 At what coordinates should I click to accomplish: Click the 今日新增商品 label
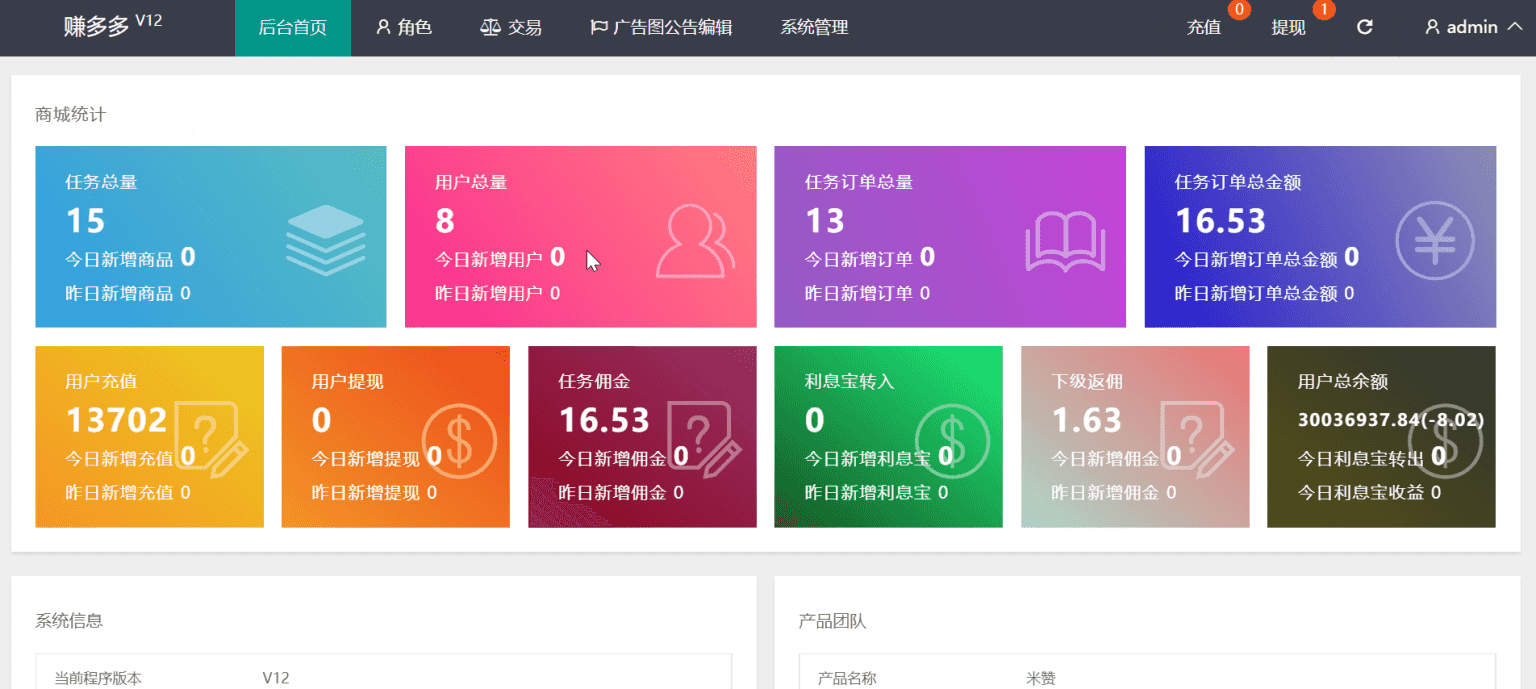tap(119, 259)
